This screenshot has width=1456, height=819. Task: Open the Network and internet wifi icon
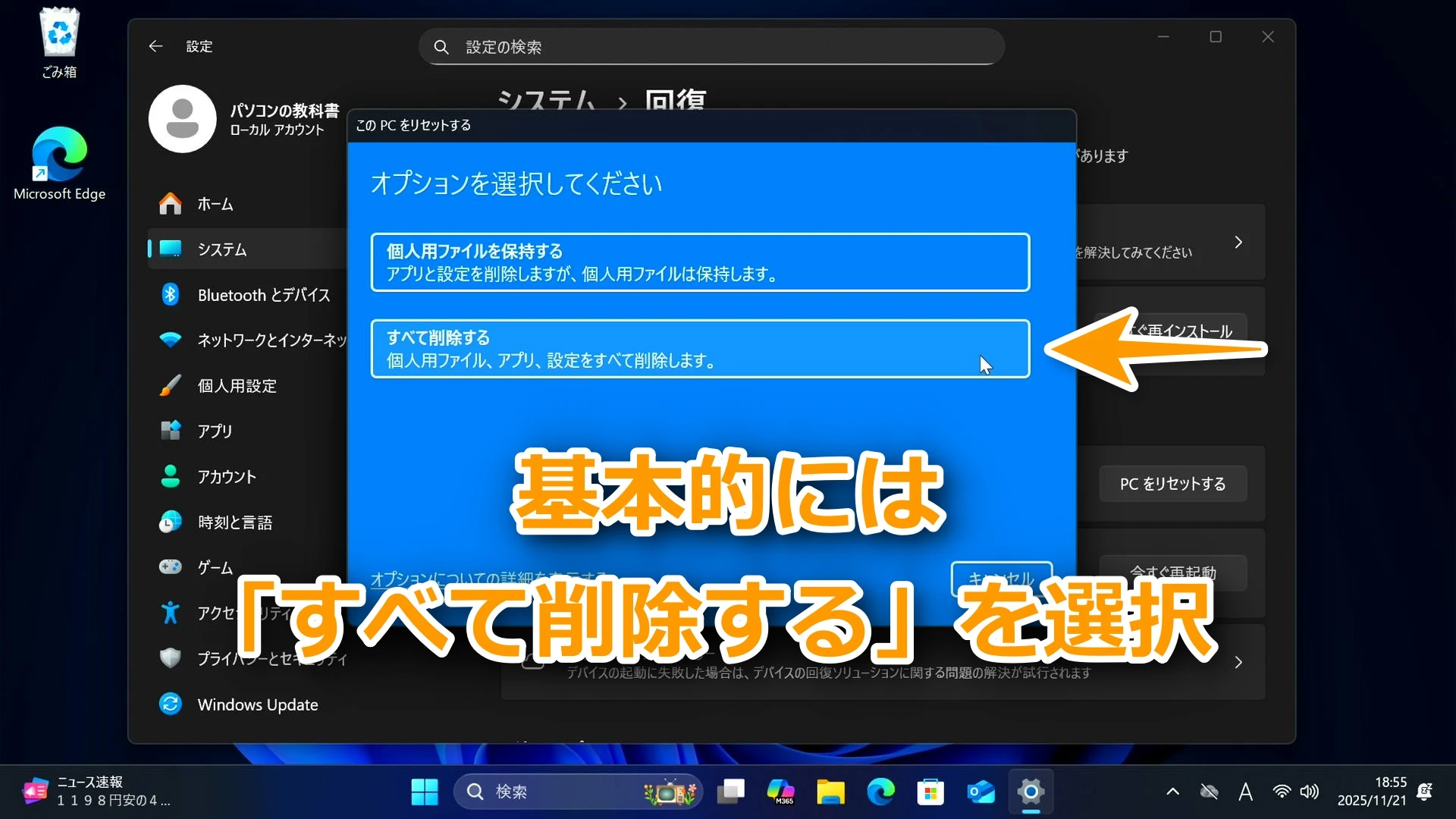171,340
